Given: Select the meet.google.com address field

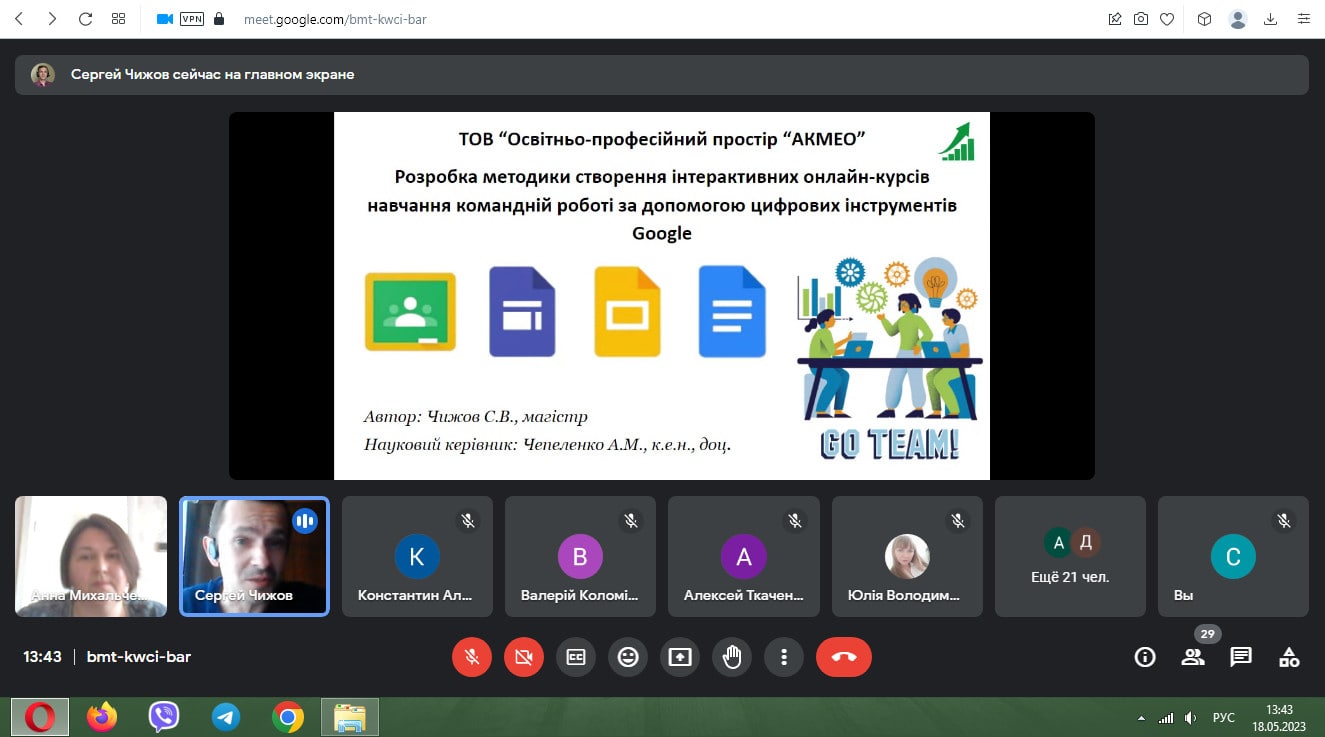Looking at the screenshot, I should (335, 19).
